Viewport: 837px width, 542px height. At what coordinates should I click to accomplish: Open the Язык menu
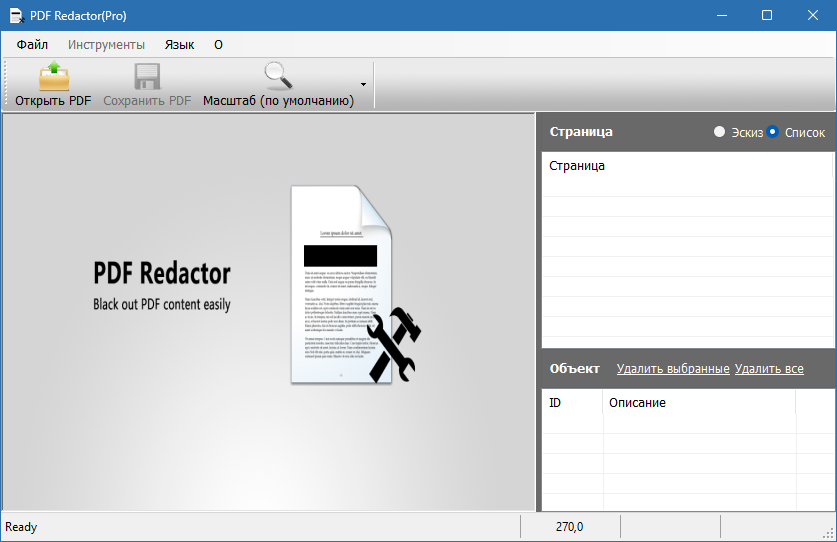[x=179, y=44]
